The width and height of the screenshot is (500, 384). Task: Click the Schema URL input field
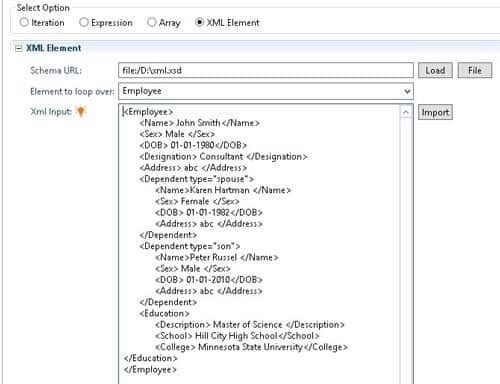click(x=266, y=70)
